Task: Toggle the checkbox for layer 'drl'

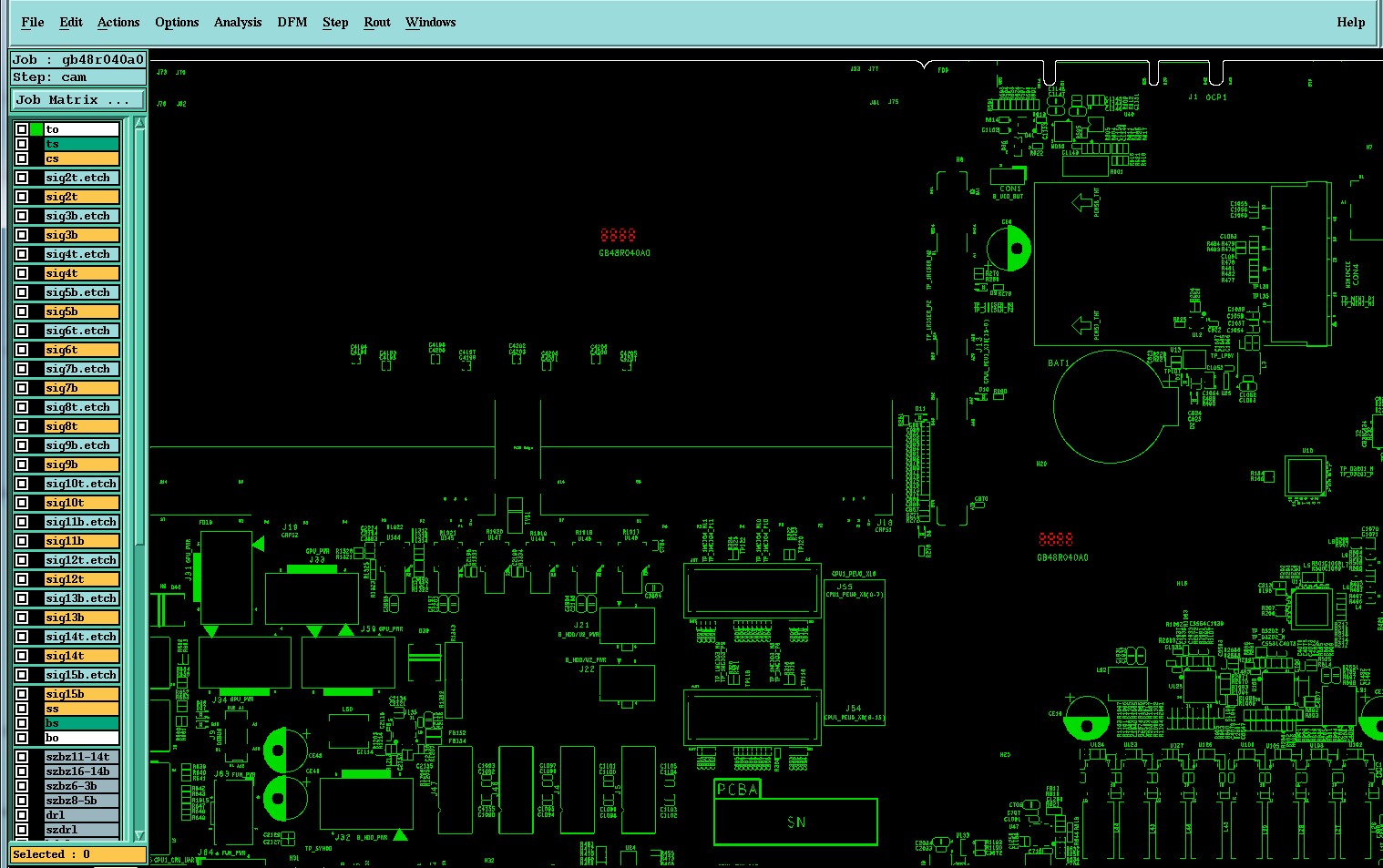Action: pyautogui.click(x=22, y=815)
